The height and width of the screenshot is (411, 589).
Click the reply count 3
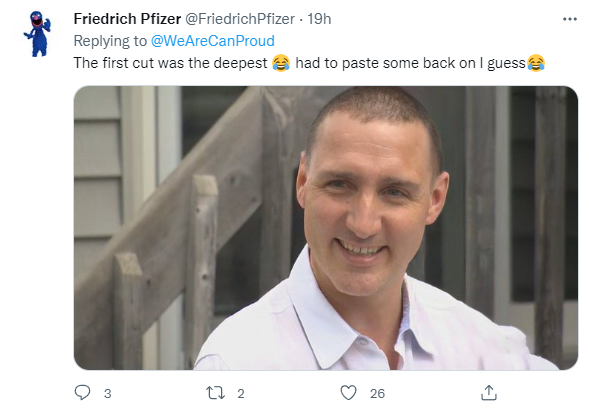point(107,393)
